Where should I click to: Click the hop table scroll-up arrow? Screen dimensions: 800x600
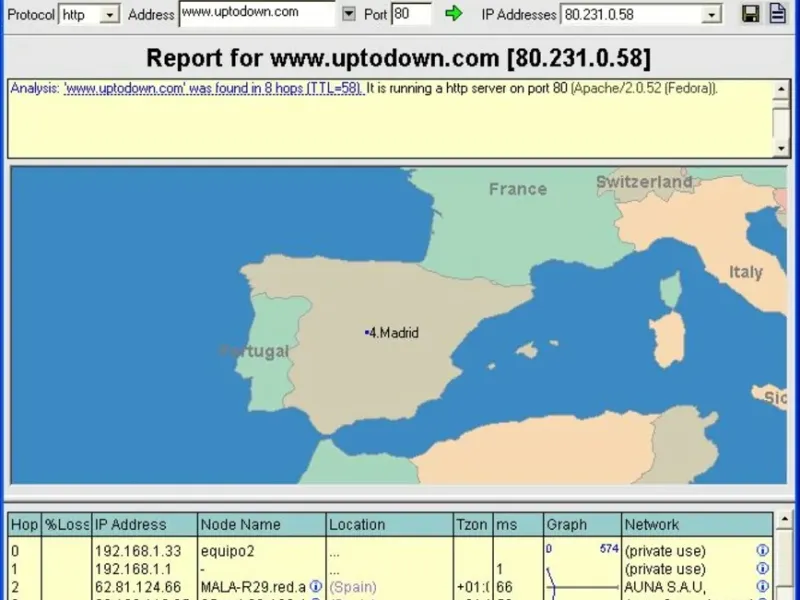785,519
